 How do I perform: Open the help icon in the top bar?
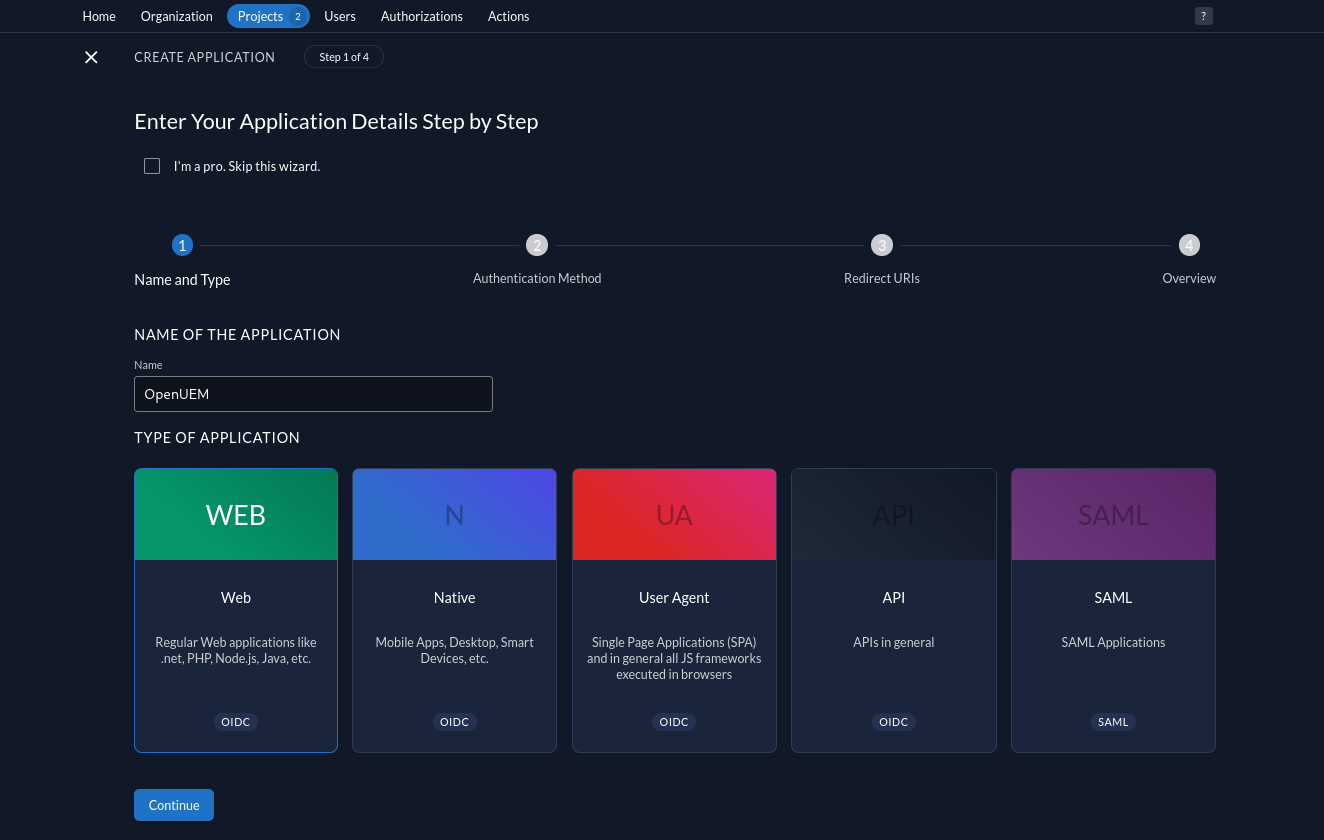tap(1204, 16)
